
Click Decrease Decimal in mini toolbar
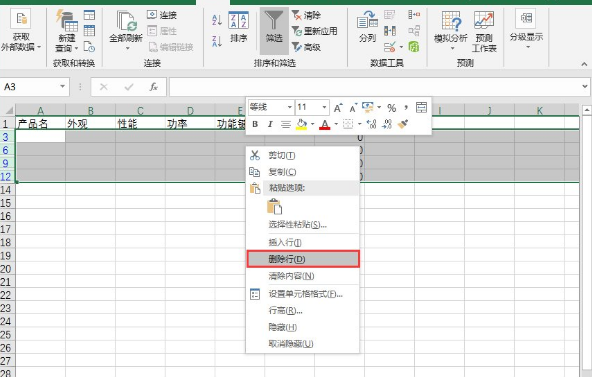pyautogui.click(x=387, y=124)
